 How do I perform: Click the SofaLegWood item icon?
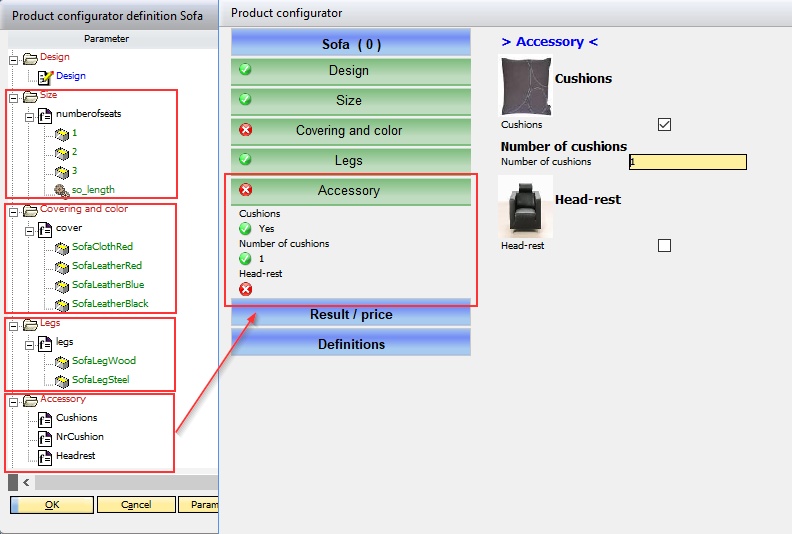tap(61, 361)
